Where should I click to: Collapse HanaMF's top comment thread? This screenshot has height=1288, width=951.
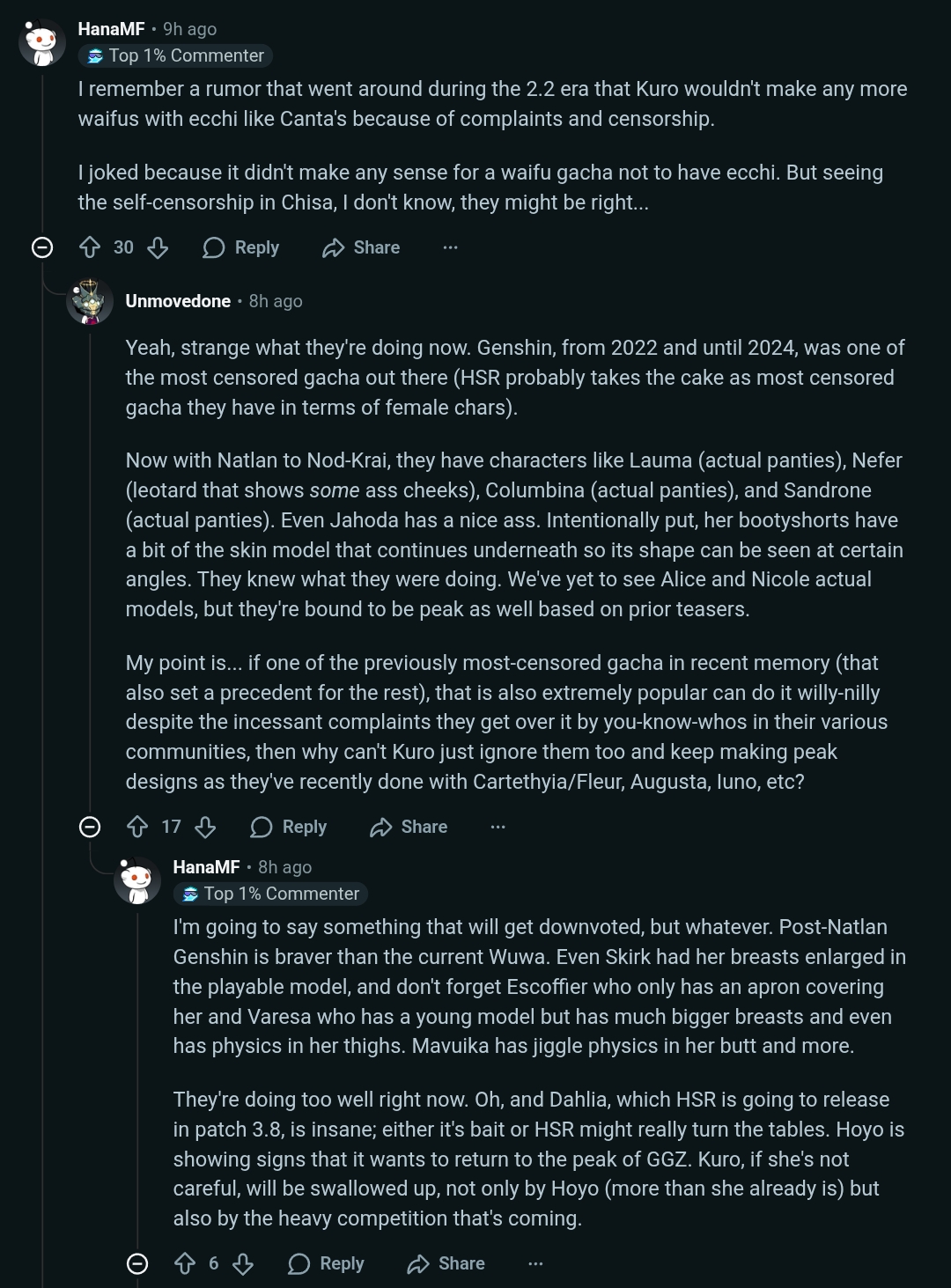coord(42,248)
